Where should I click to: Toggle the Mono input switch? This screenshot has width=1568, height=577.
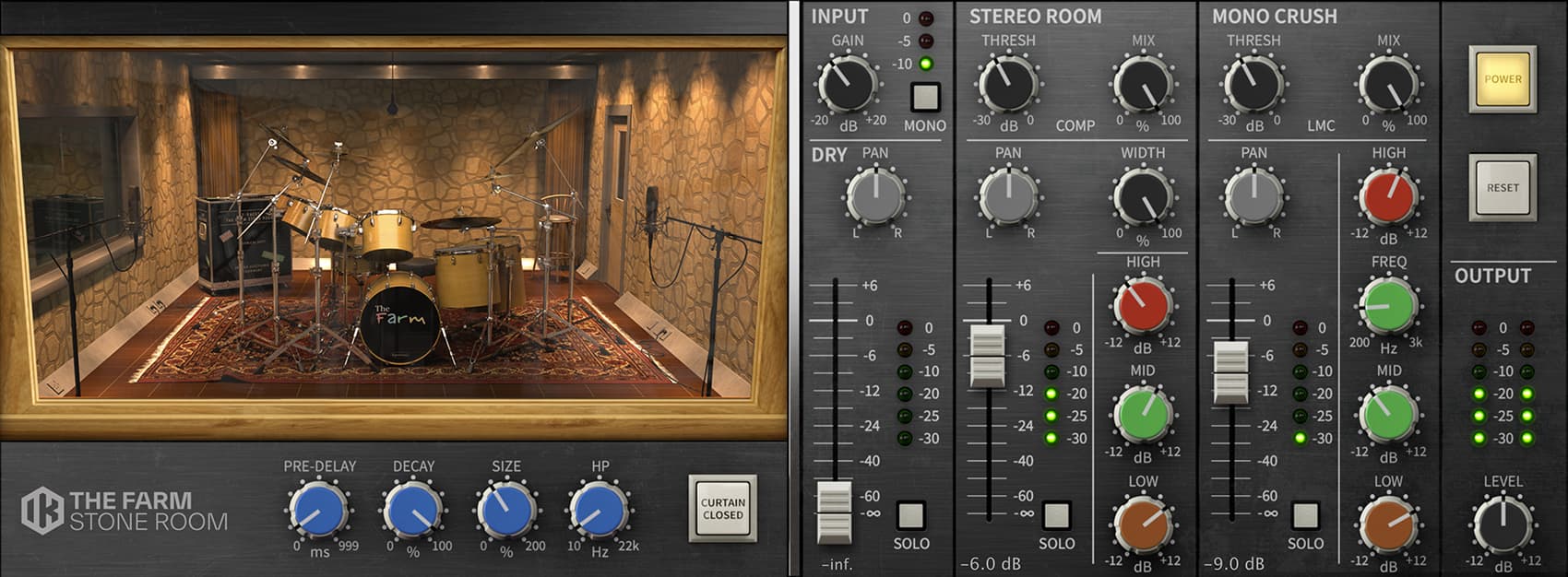924,97
